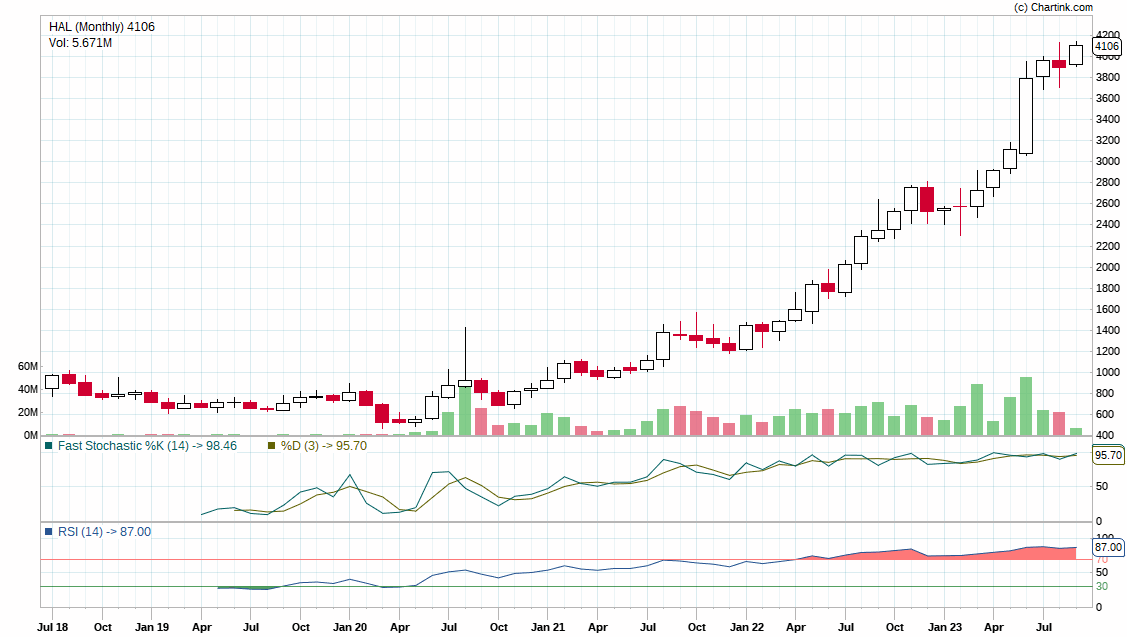The height and width of the screenshot is (637, 1127).
Task: Click the candle with long upper wick above 1400
Action: pyautogui.click(x=465, y=383)
